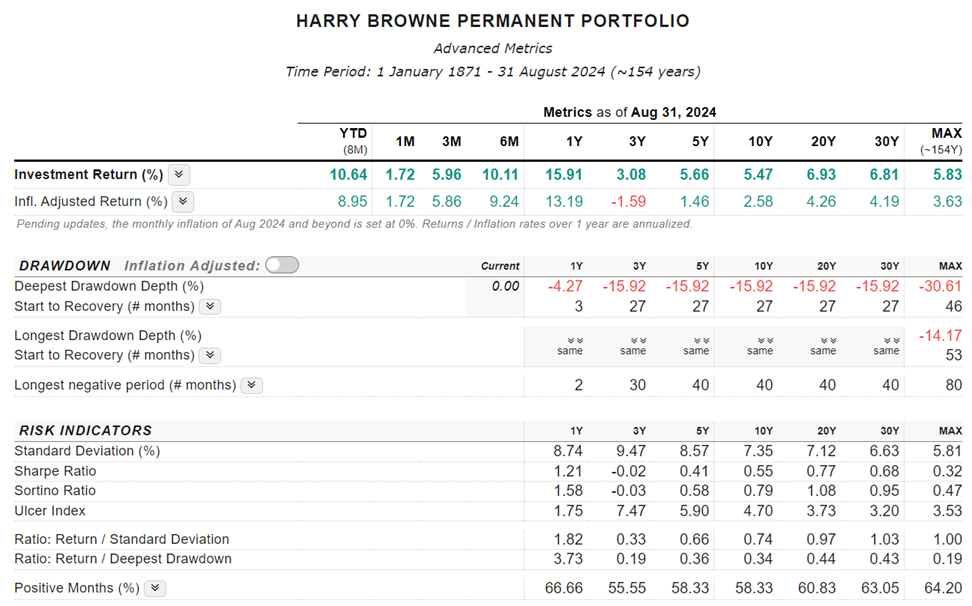Select the YTD column header
Image resolution: width=972 pixels, height=606 pixels.
353,141
